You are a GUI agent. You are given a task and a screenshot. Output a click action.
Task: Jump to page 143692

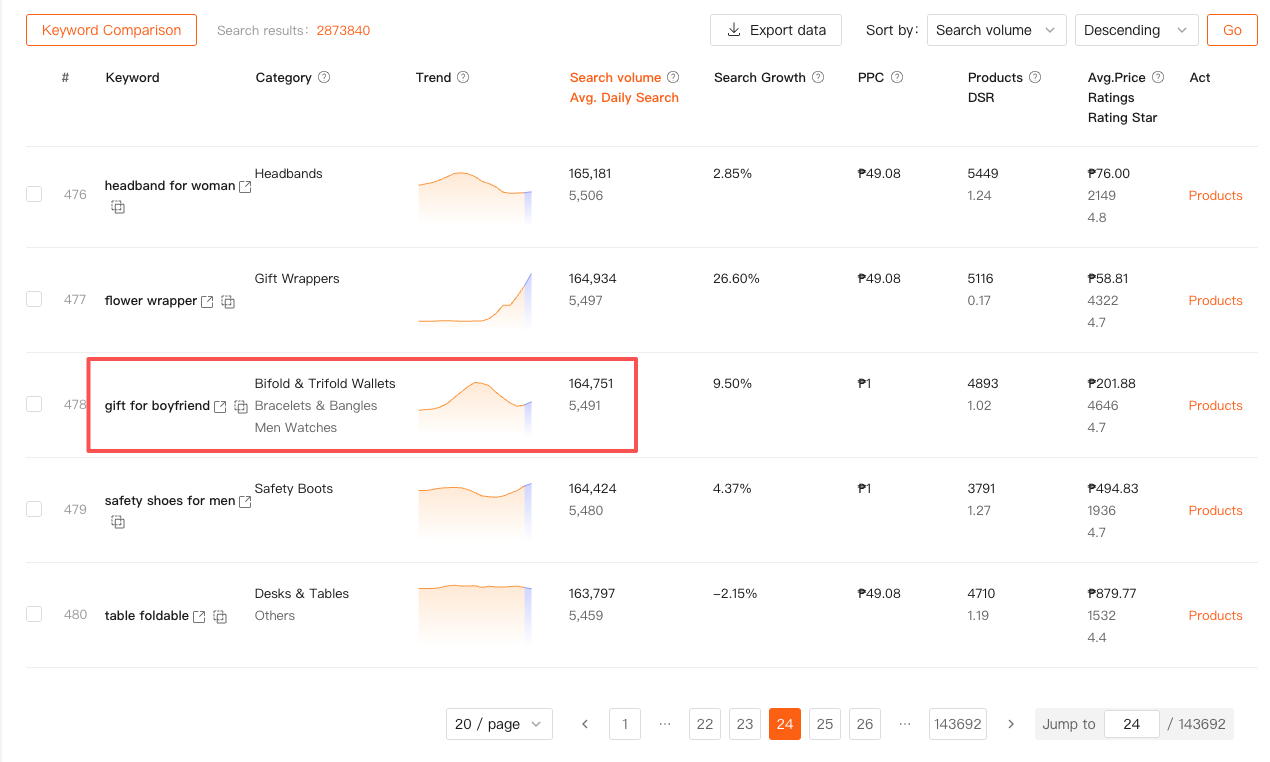[x=957, y=724]
